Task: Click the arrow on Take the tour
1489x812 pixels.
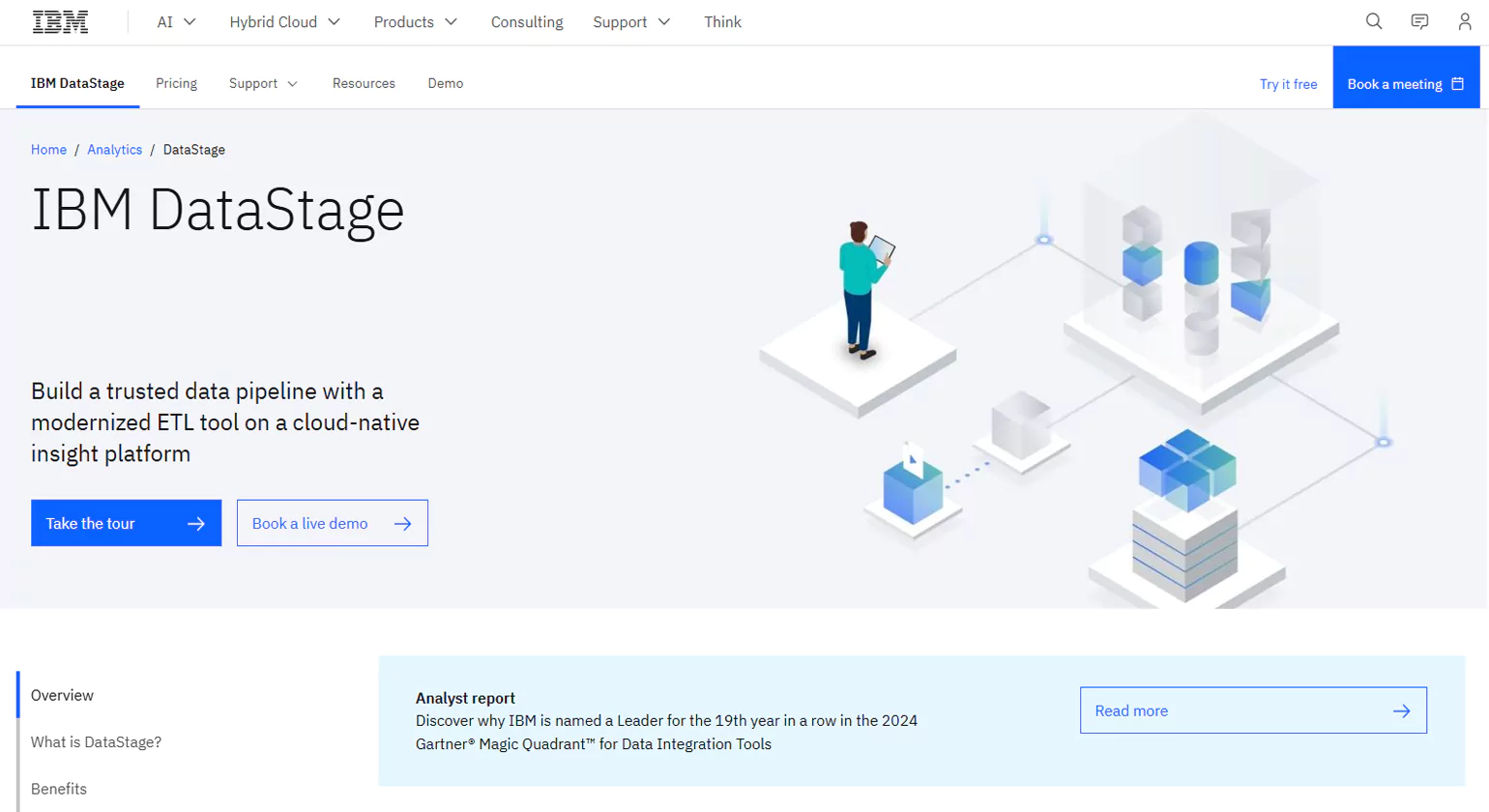Action: pyautogui.click(x=197, y=522)
